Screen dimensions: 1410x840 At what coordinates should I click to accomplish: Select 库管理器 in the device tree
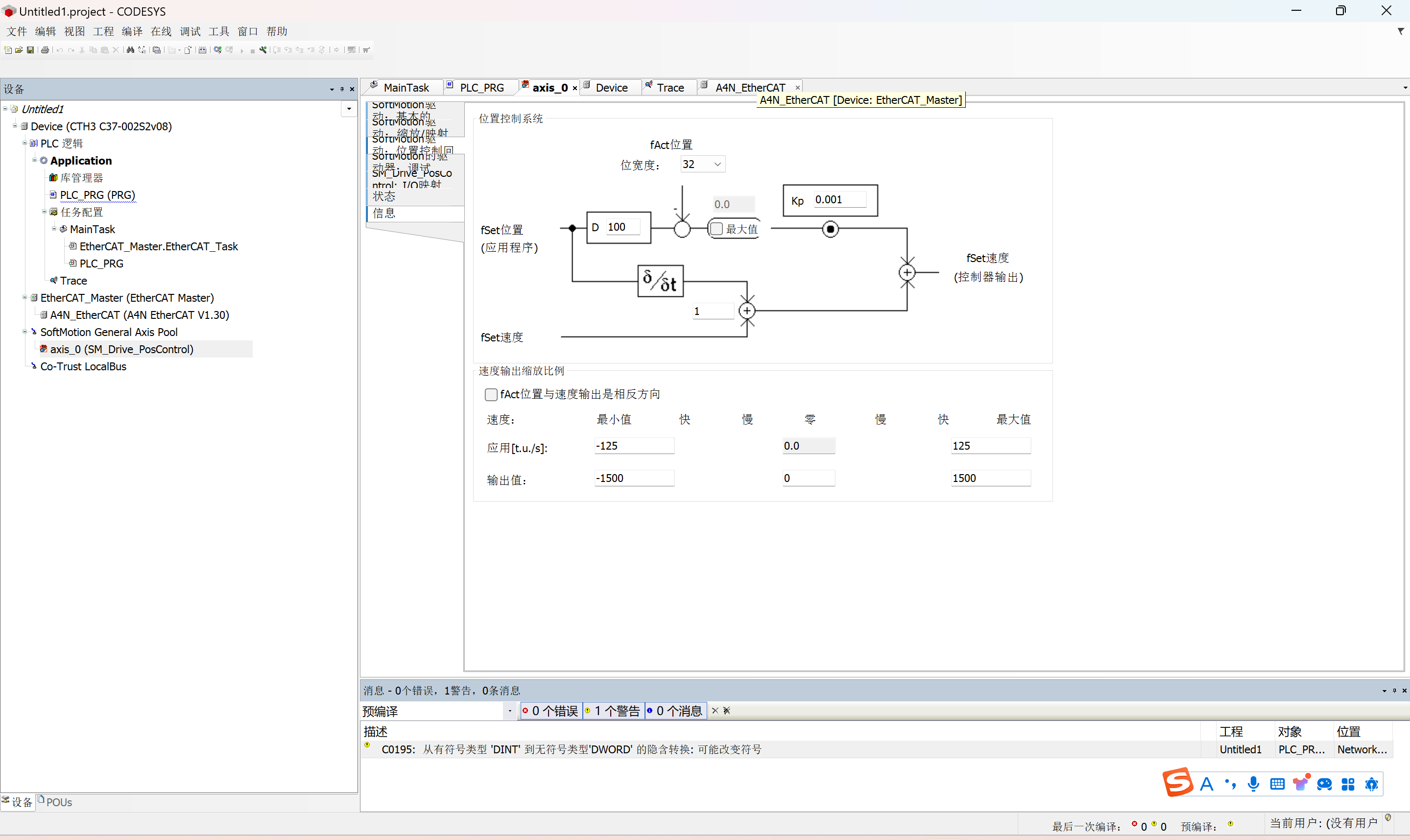[81, 178]
